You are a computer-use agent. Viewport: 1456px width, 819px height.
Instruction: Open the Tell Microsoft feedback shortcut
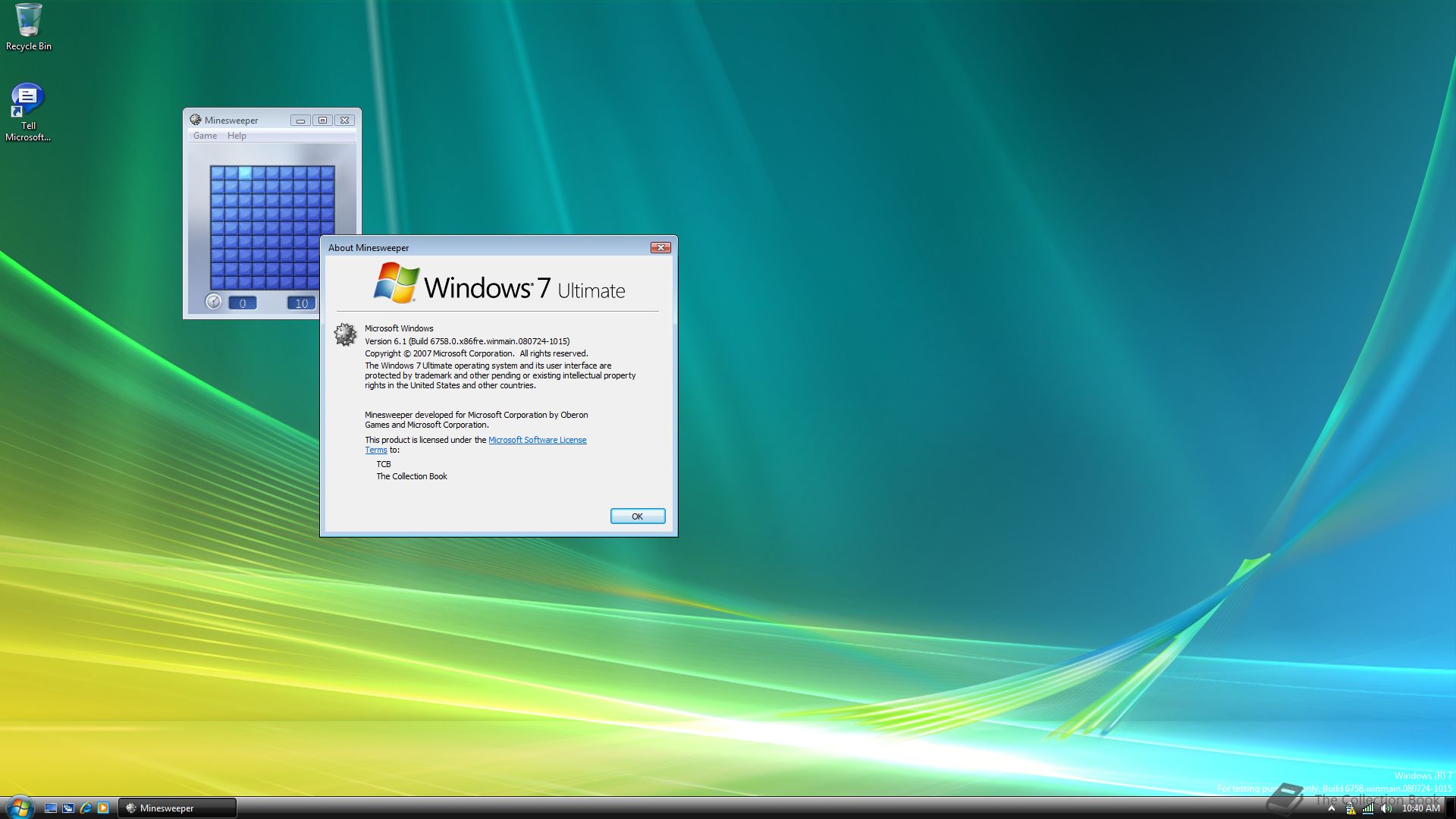[x=28, y=112]
